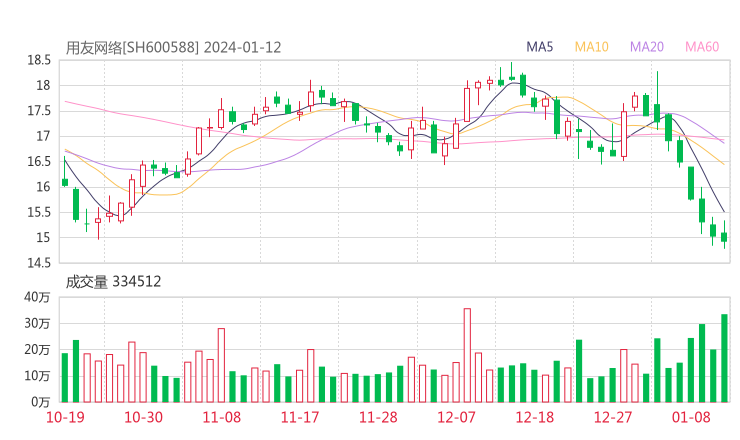Viewport: 740px width, 440px height.
Task: Click the 成交量 334512 volume label
Action: coord(113,282)
